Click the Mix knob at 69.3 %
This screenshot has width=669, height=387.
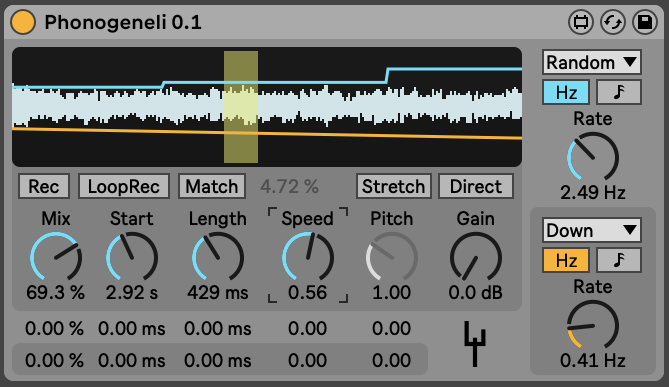[x=55, y=257]
